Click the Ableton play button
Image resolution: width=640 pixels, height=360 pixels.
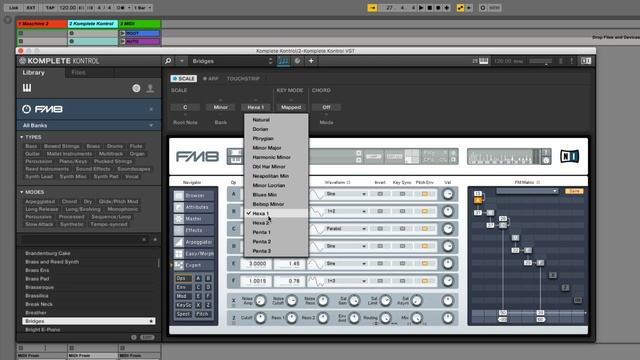coord(421,8)
